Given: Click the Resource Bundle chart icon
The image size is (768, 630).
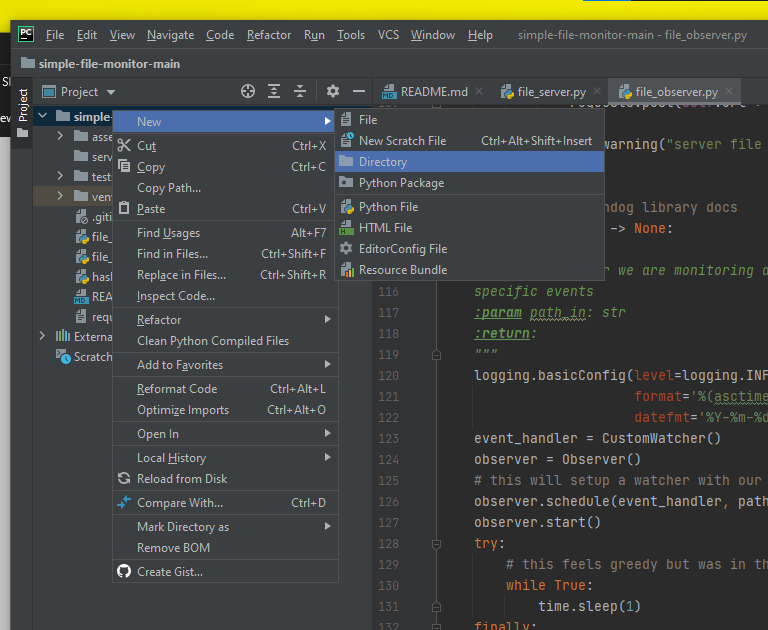Looking at the screenshot, I should (x=347, y=270).
